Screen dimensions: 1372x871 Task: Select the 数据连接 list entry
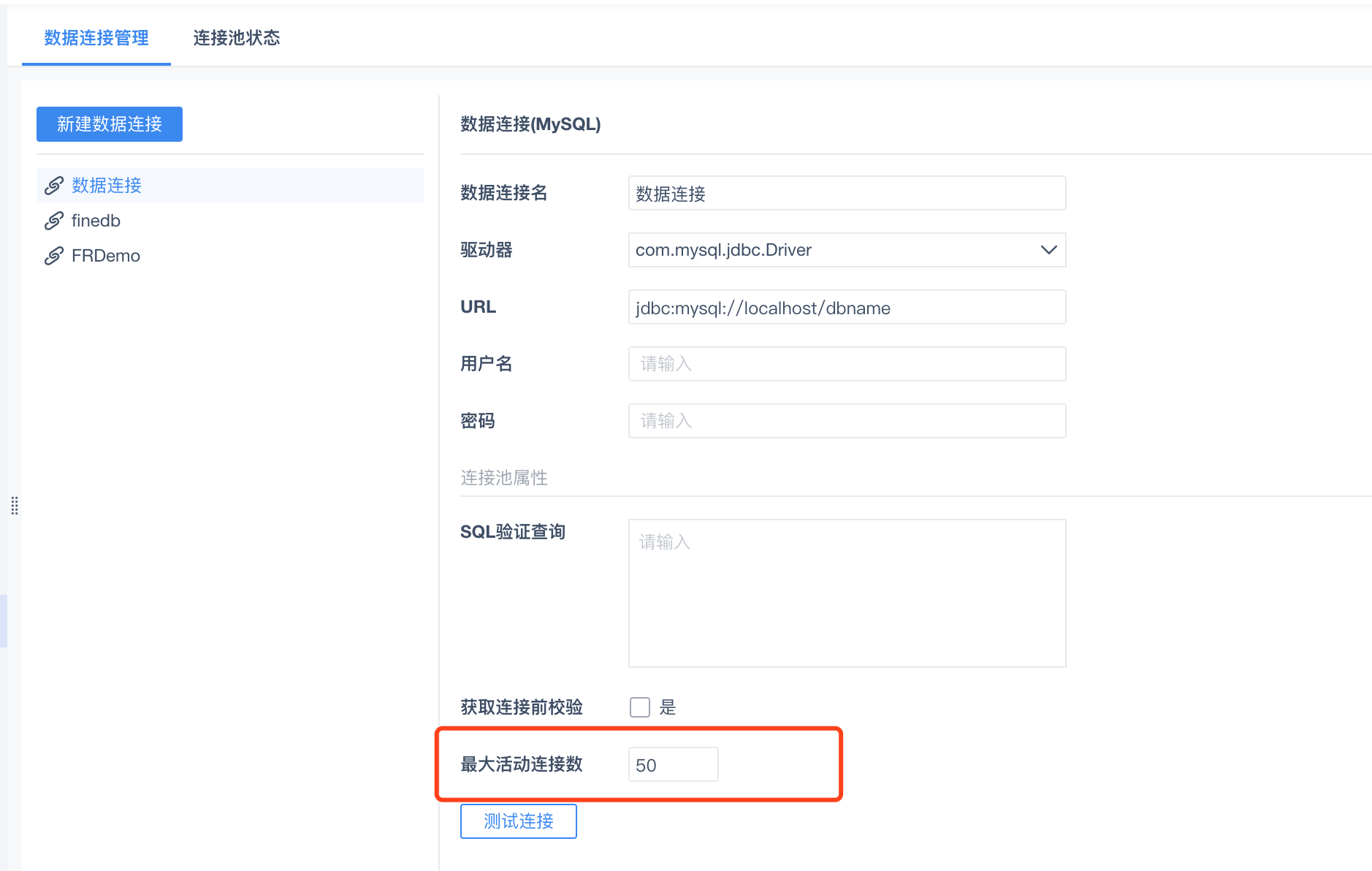(107, 186)
